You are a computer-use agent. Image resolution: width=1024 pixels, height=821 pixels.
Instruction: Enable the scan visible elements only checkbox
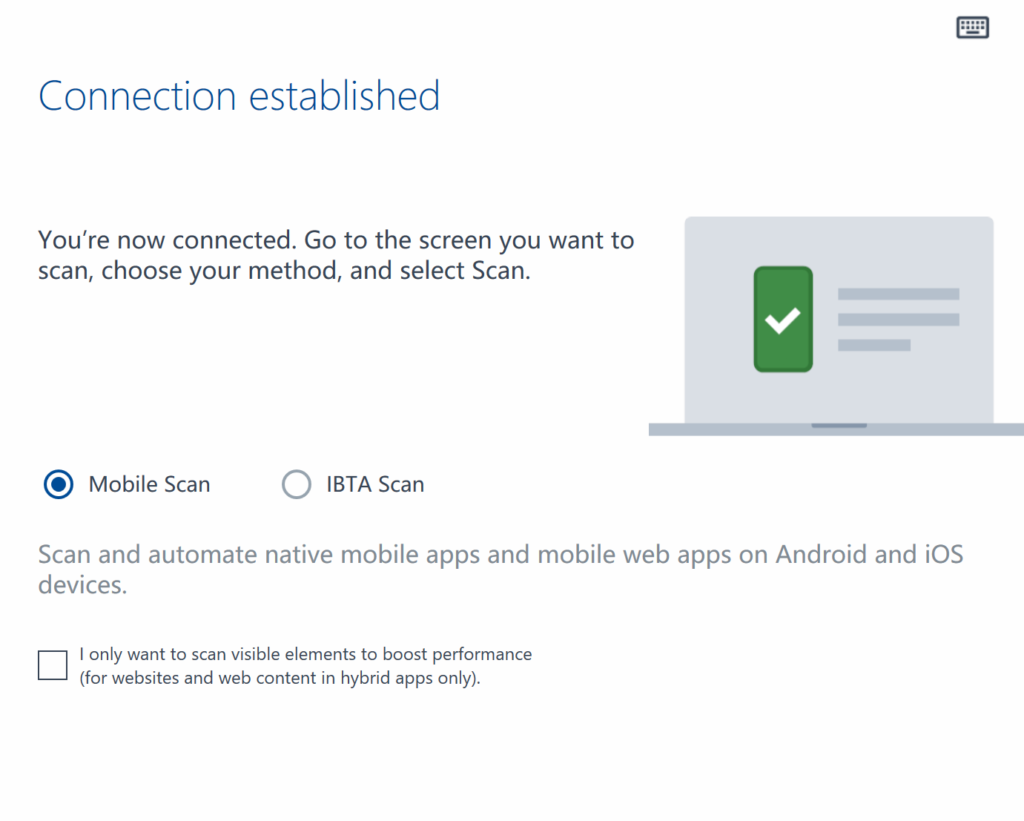coord(52,665)
